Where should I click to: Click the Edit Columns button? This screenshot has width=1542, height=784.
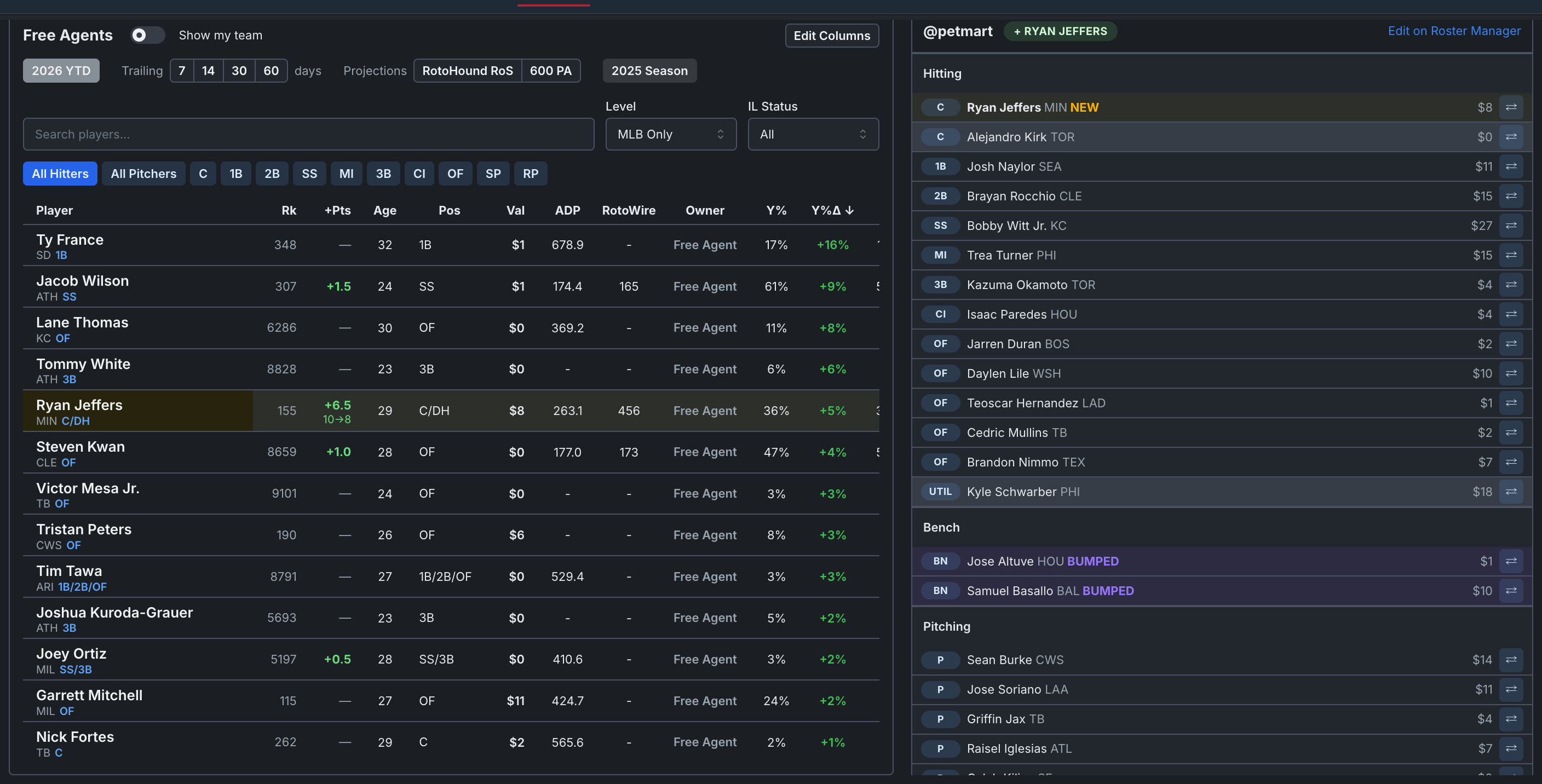(831, 35)
